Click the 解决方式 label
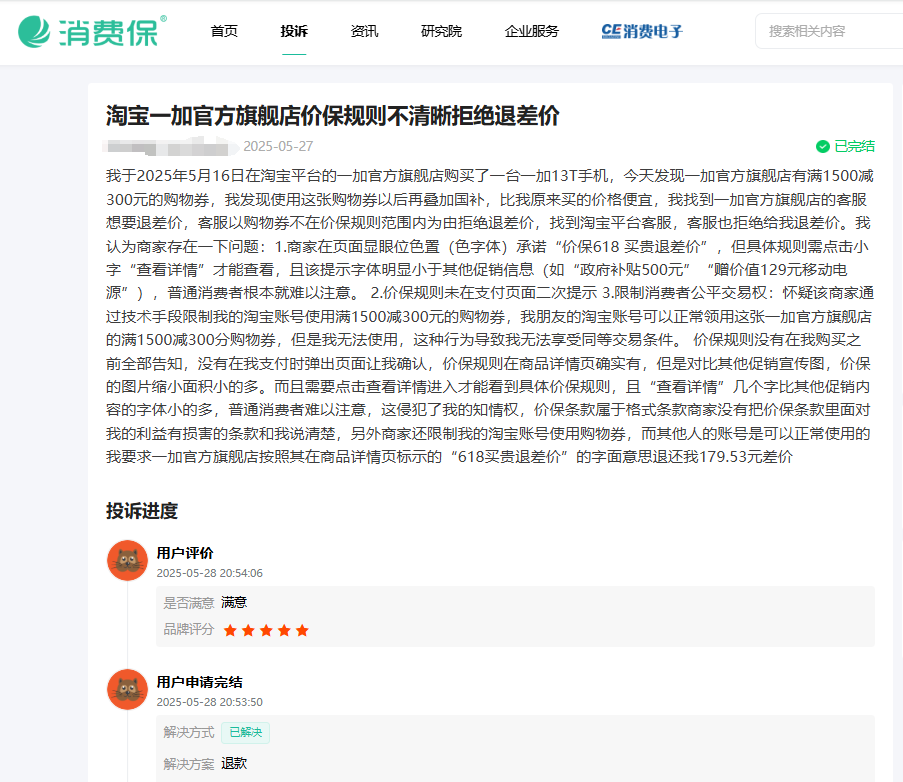903x782 pixels. click(188, 732)
